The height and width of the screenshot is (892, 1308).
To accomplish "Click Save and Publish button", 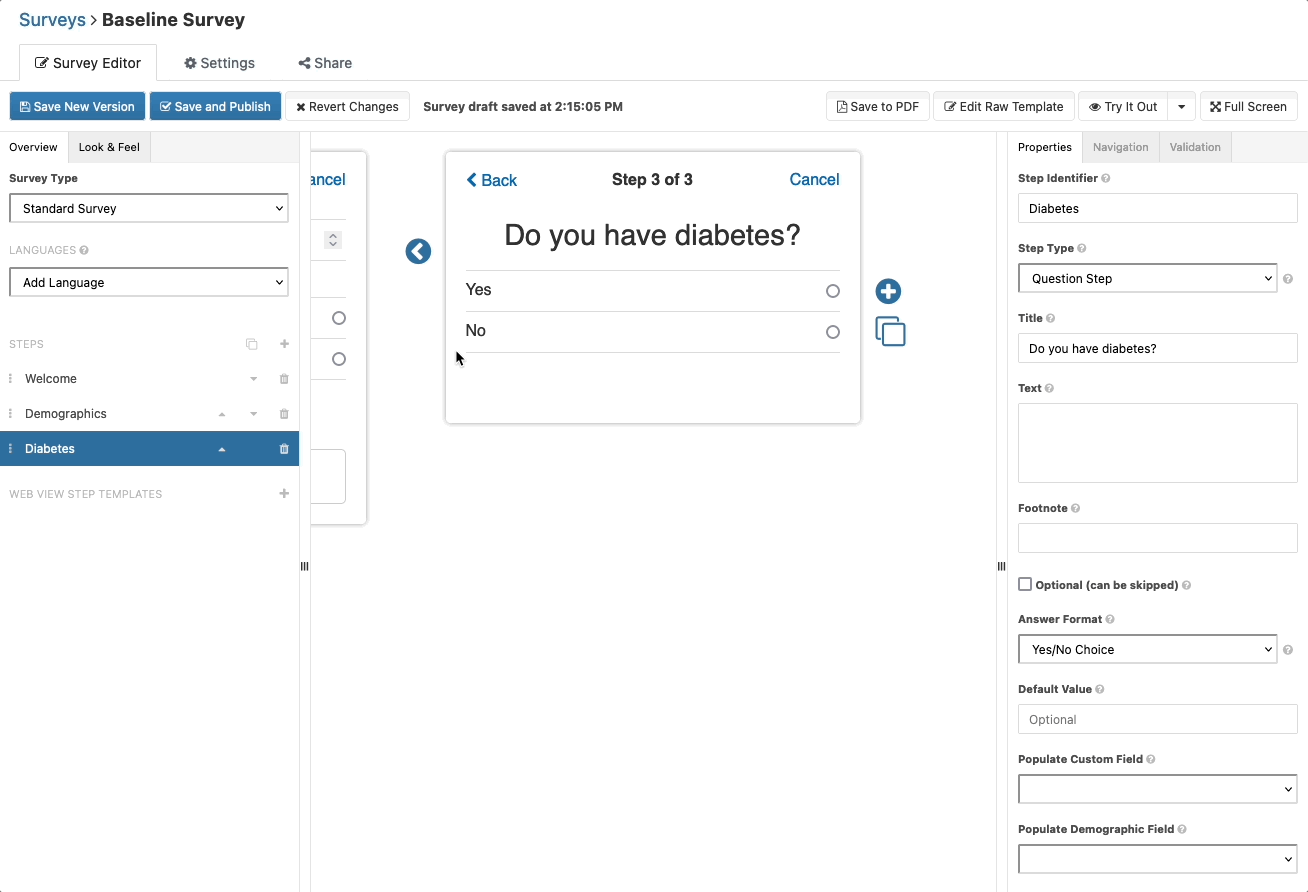I will click(215, 107).
